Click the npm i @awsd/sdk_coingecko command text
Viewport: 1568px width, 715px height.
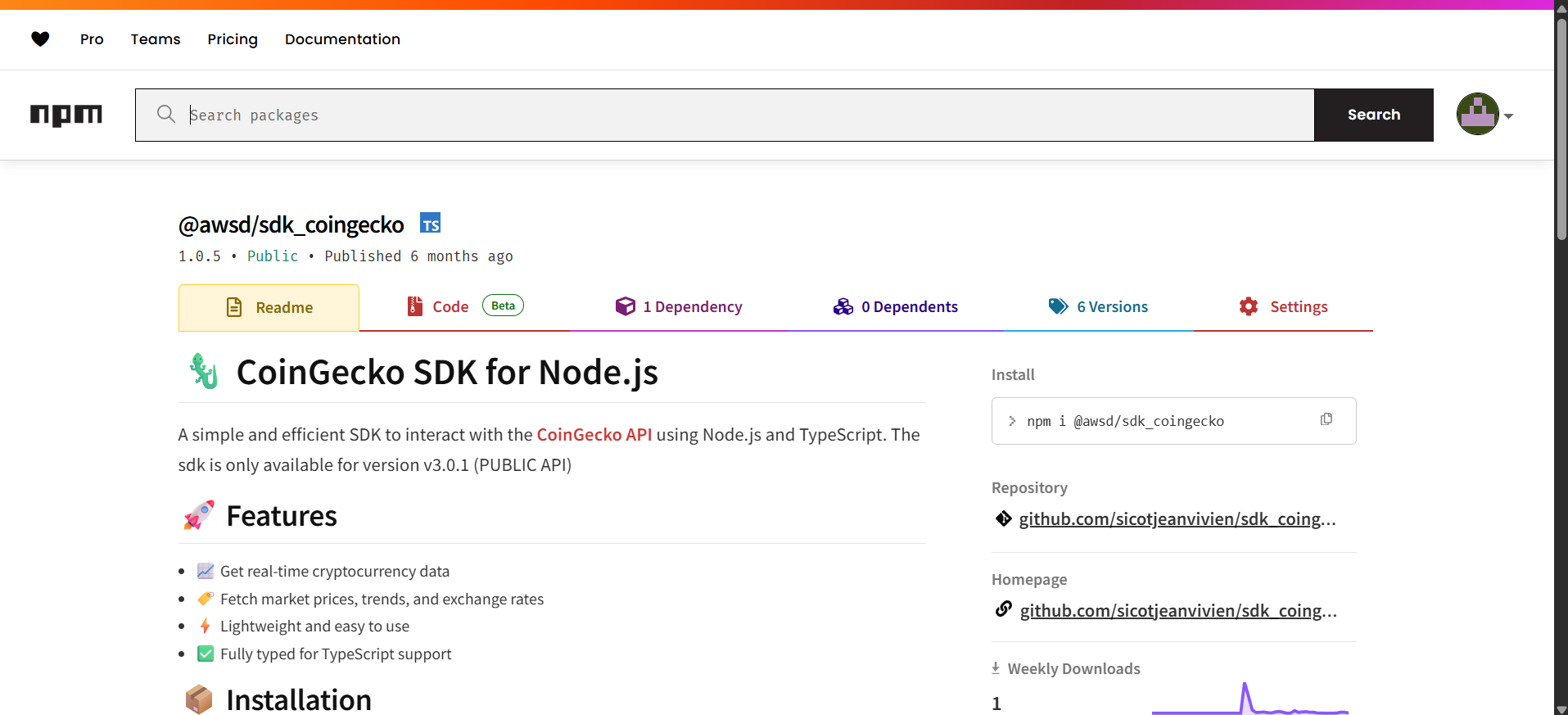1125,421
